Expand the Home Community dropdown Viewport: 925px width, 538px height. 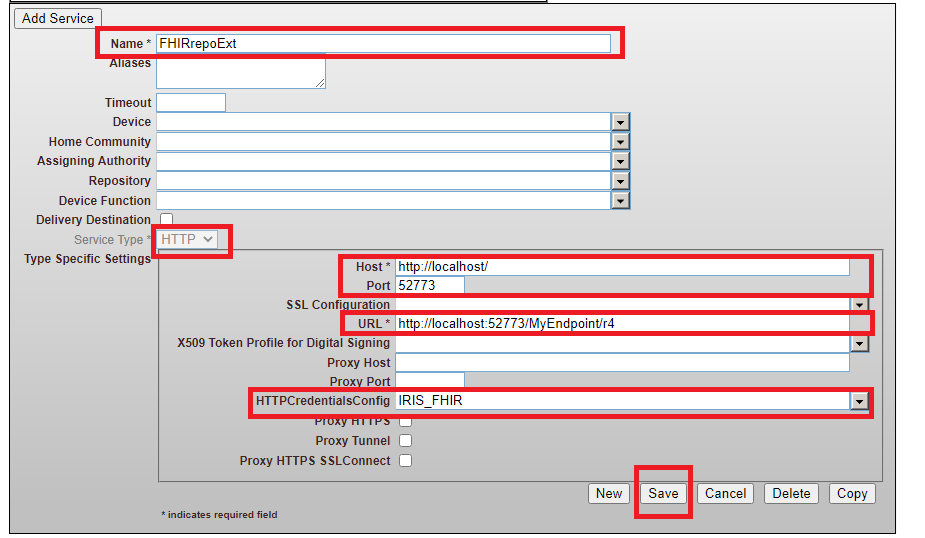[x=620, y=142]
